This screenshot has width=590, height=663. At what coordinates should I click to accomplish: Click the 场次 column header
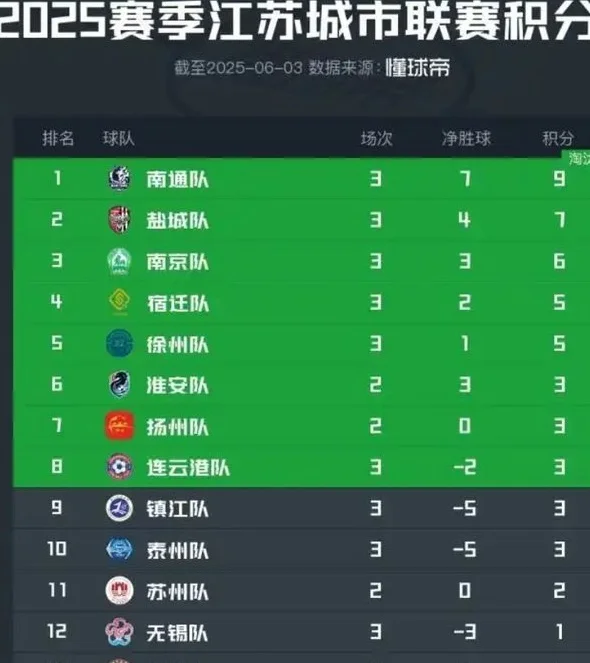tap(376, 138)
